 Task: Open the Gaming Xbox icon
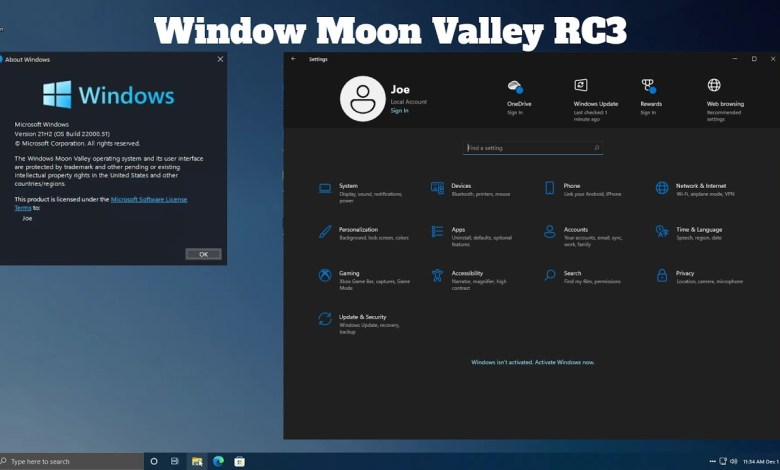pyautogui.click(x=325, y=276)
